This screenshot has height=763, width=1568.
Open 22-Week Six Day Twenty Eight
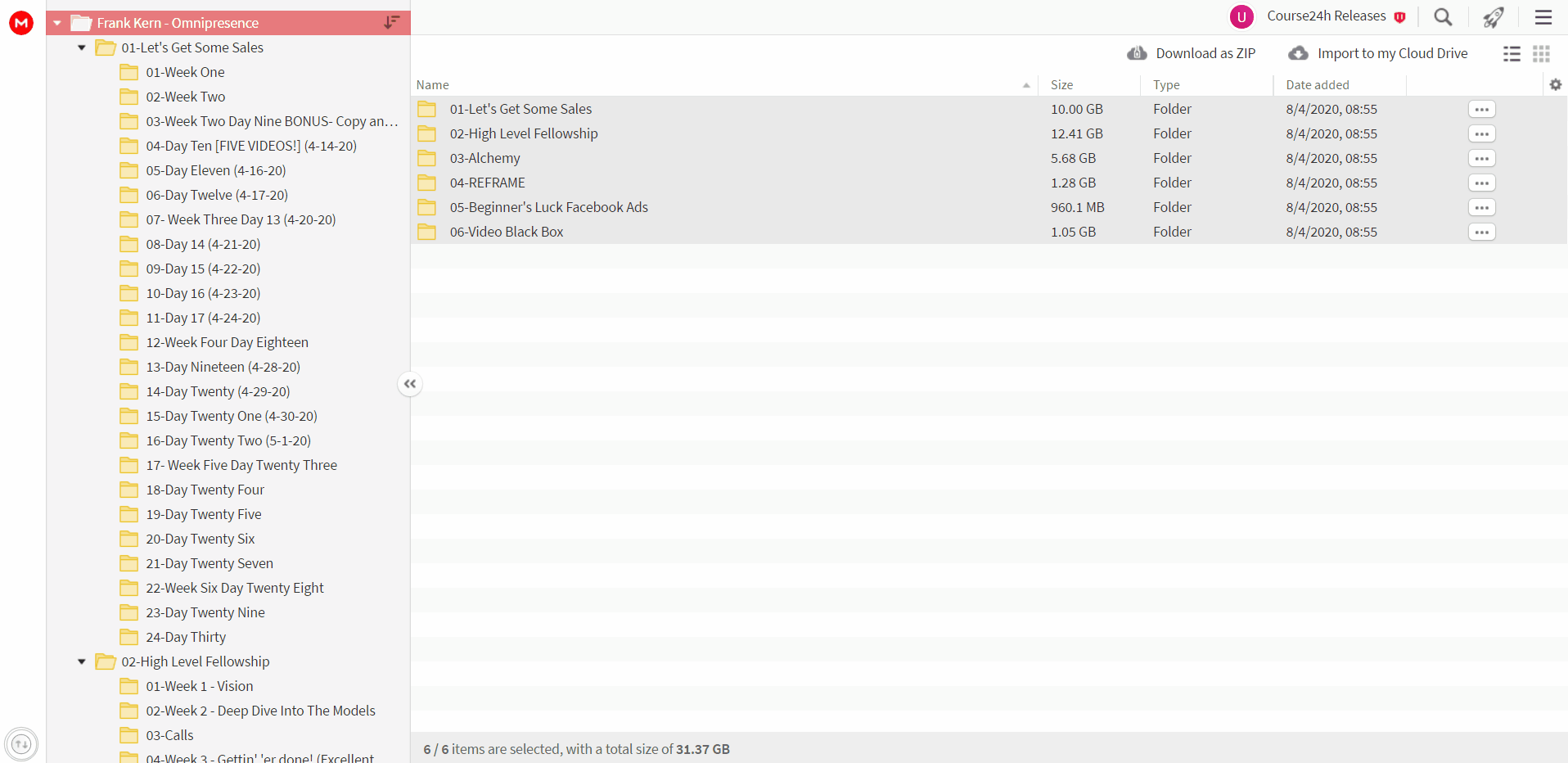pos(235,588)
